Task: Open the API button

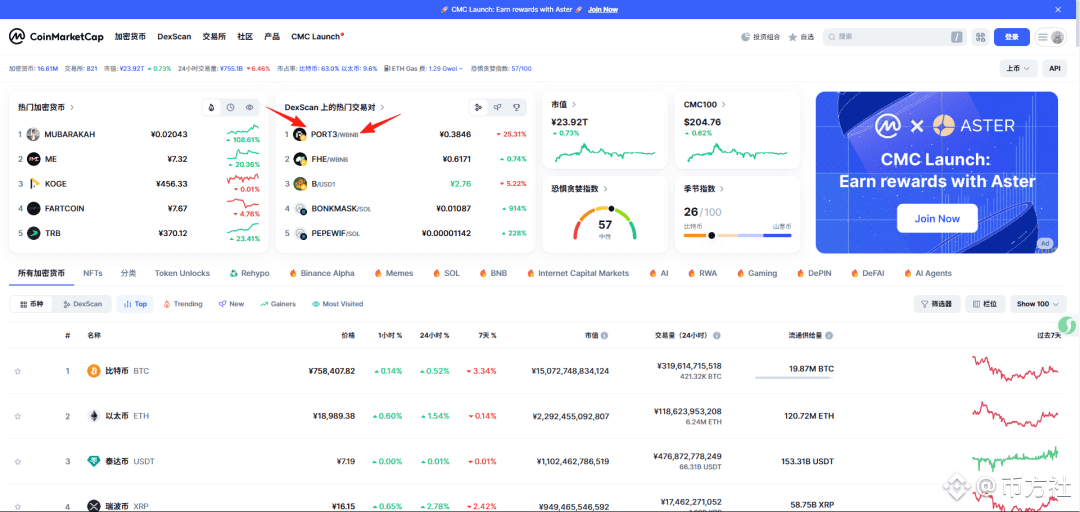Action: [1054, 68]
